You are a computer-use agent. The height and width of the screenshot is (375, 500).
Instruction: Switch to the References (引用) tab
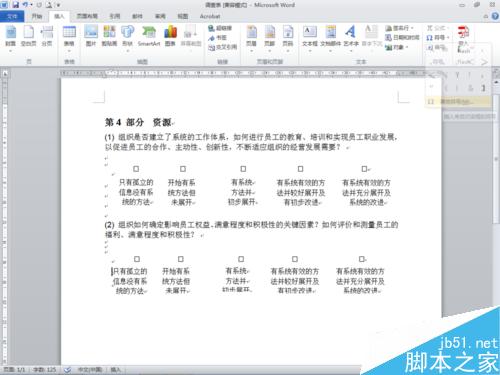coord(115,16)
